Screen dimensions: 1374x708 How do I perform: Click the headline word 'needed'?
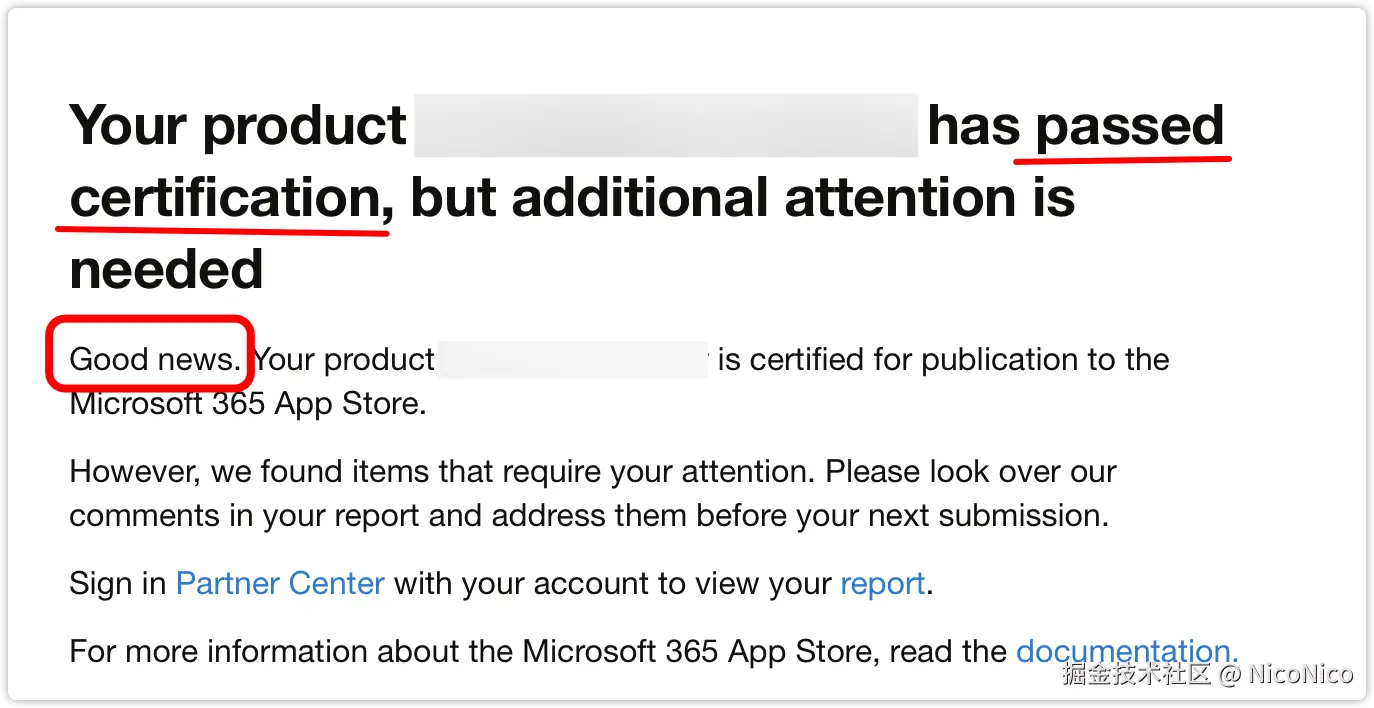[x=166, y=269]
